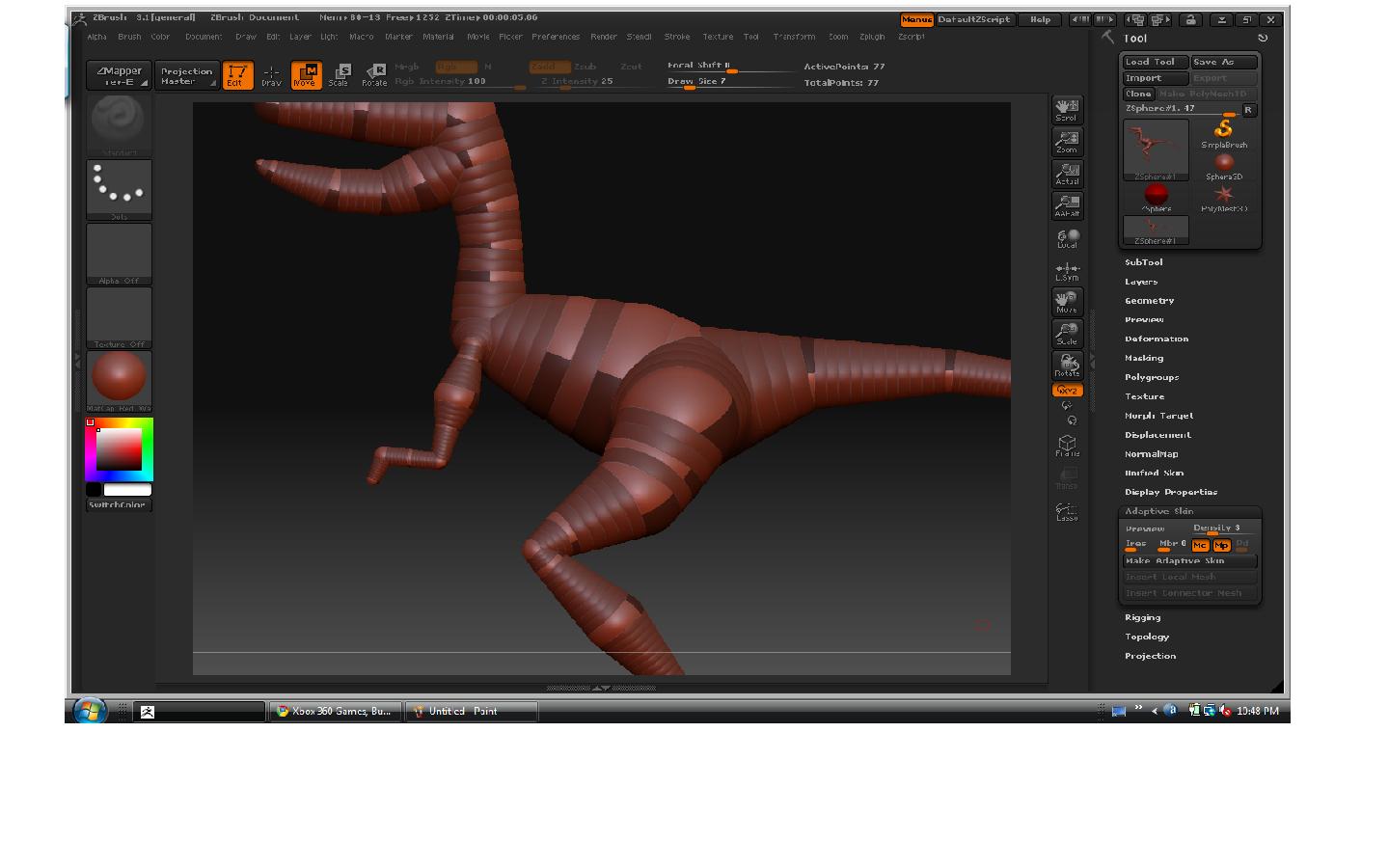Open the Render menu
The image size is (1389, 868).
pos(603,37)
